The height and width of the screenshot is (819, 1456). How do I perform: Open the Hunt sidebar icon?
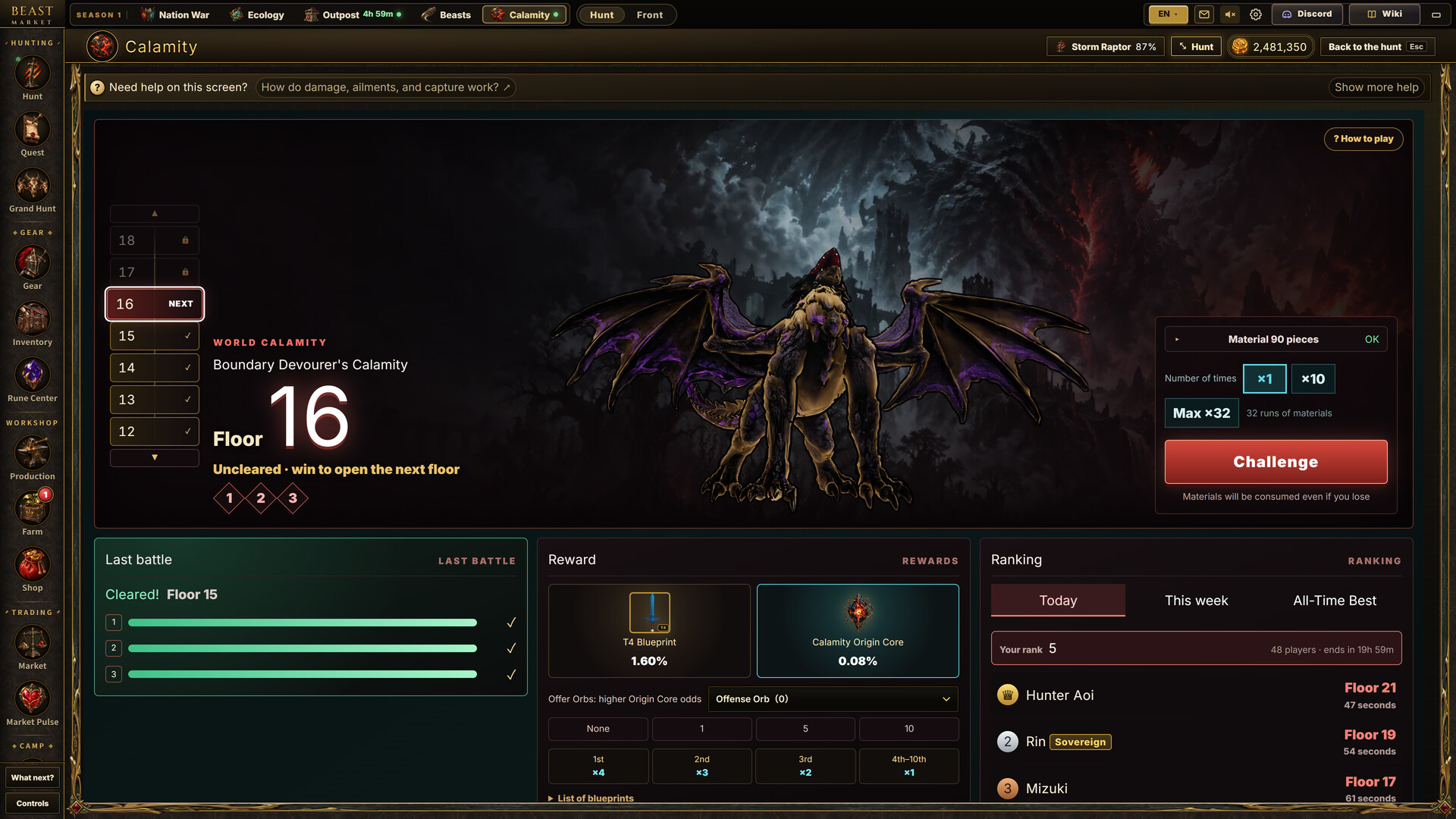tap(32, 78)
